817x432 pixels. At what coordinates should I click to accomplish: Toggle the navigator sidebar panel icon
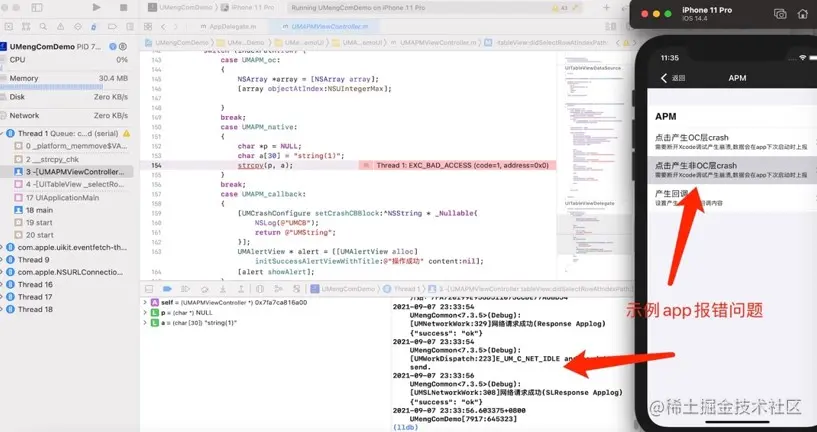click(x=36, y=7)
